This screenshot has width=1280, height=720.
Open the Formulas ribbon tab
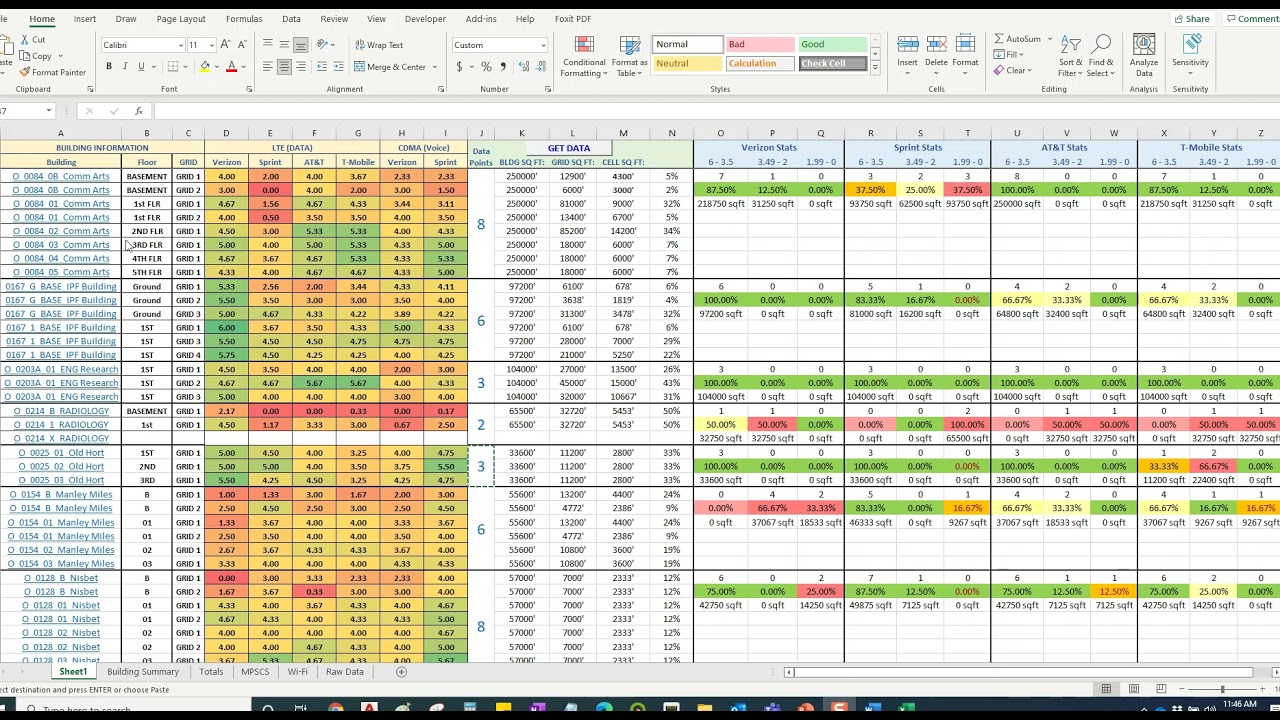[x=244, y=19]
